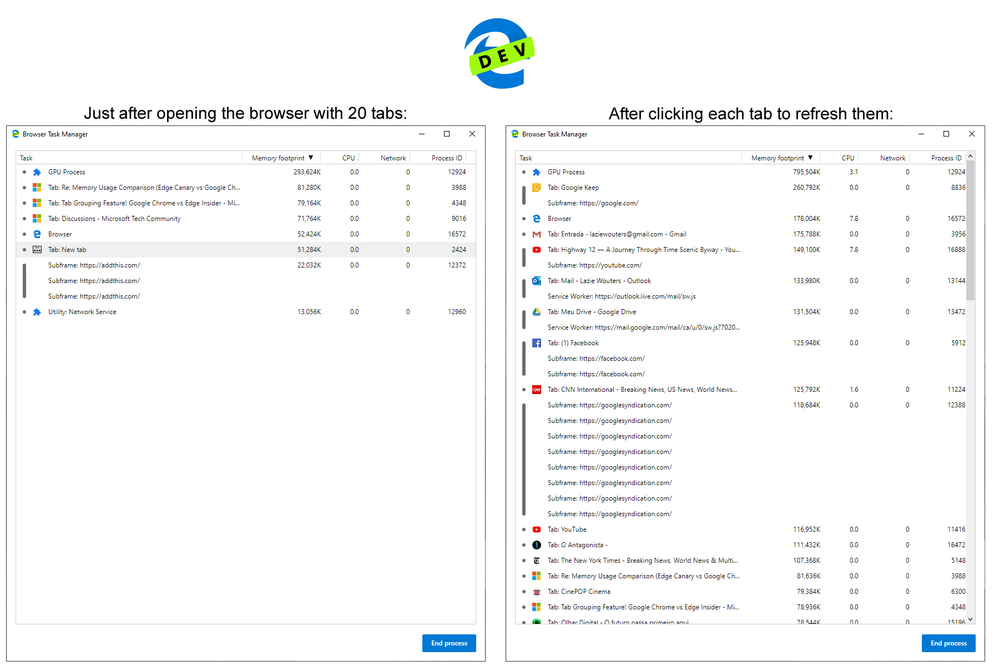The width and height of the screenshot is (999, 666).
Task: Click New York Times icon in task list
Action: click(536, 560)
